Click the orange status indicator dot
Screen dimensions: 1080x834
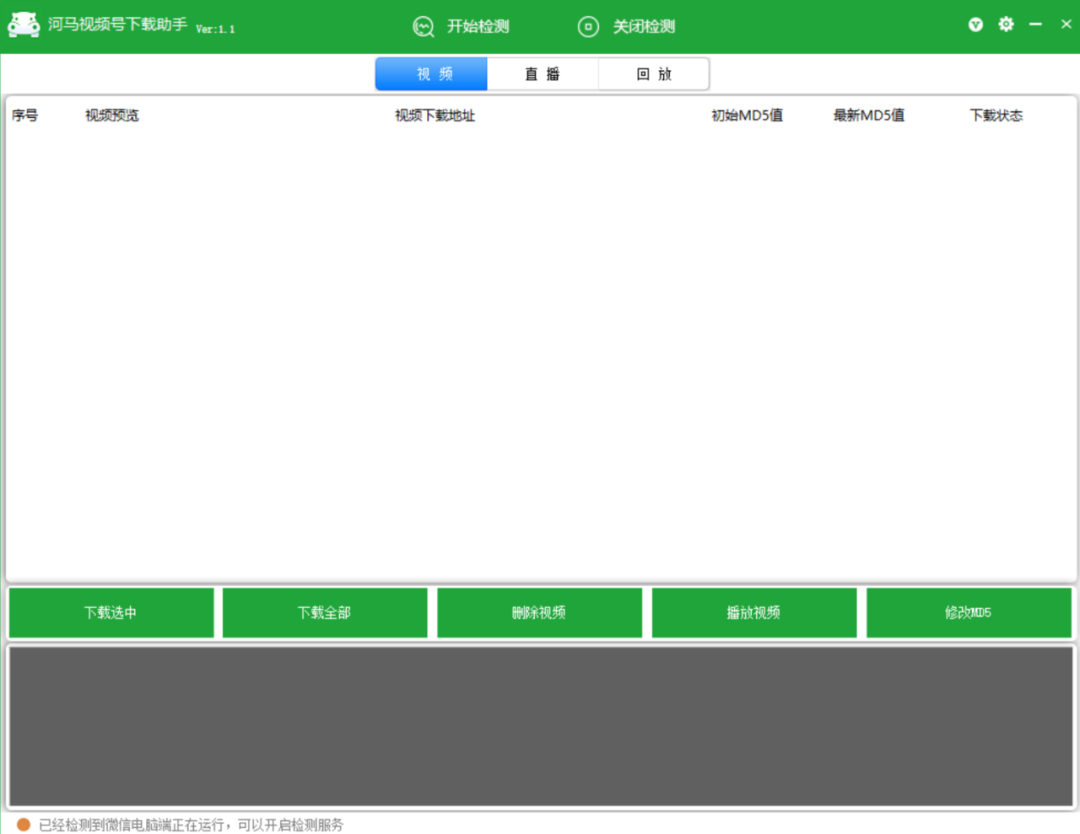23,824
